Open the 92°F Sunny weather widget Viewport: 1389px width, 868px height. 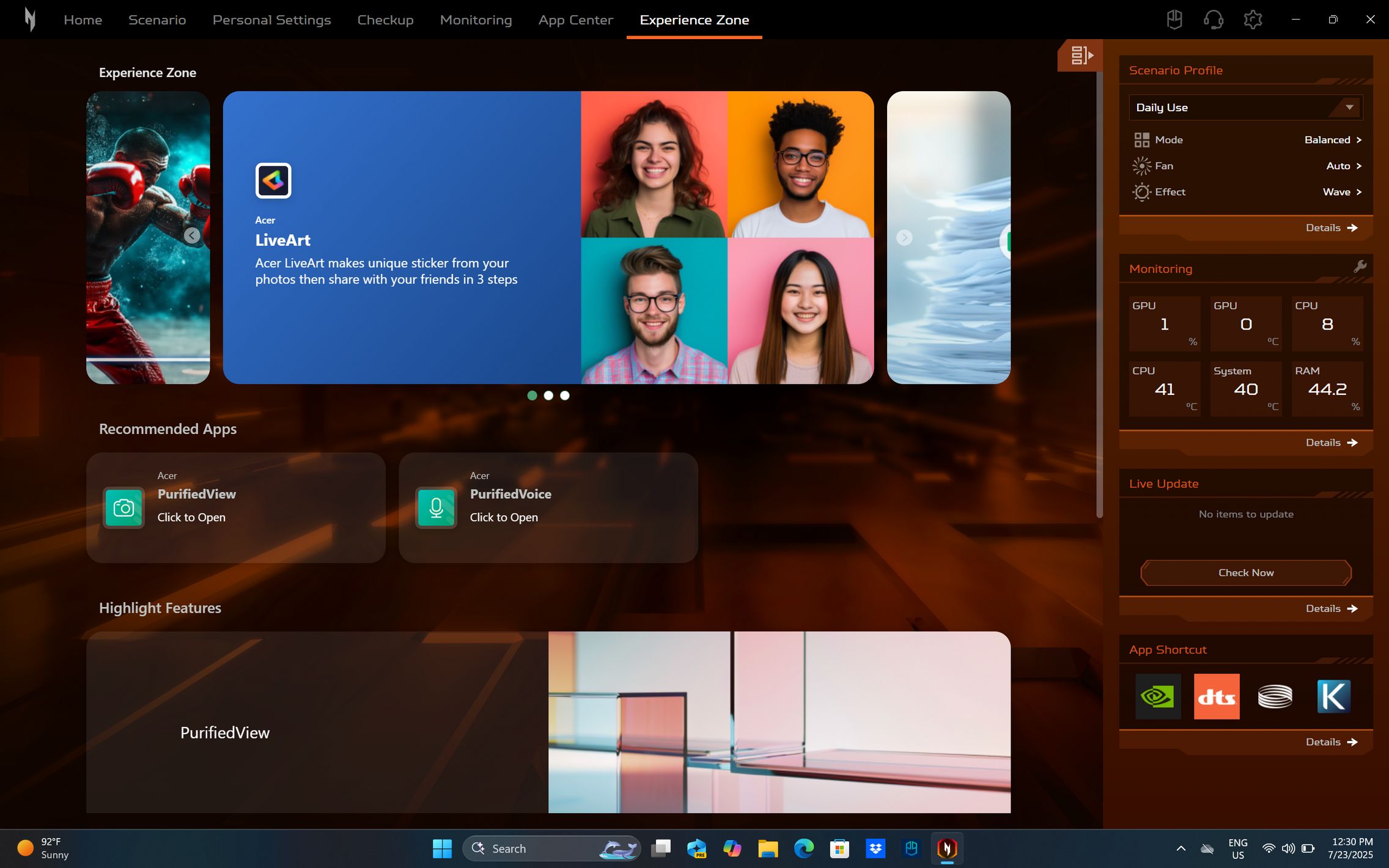point(43,848)
